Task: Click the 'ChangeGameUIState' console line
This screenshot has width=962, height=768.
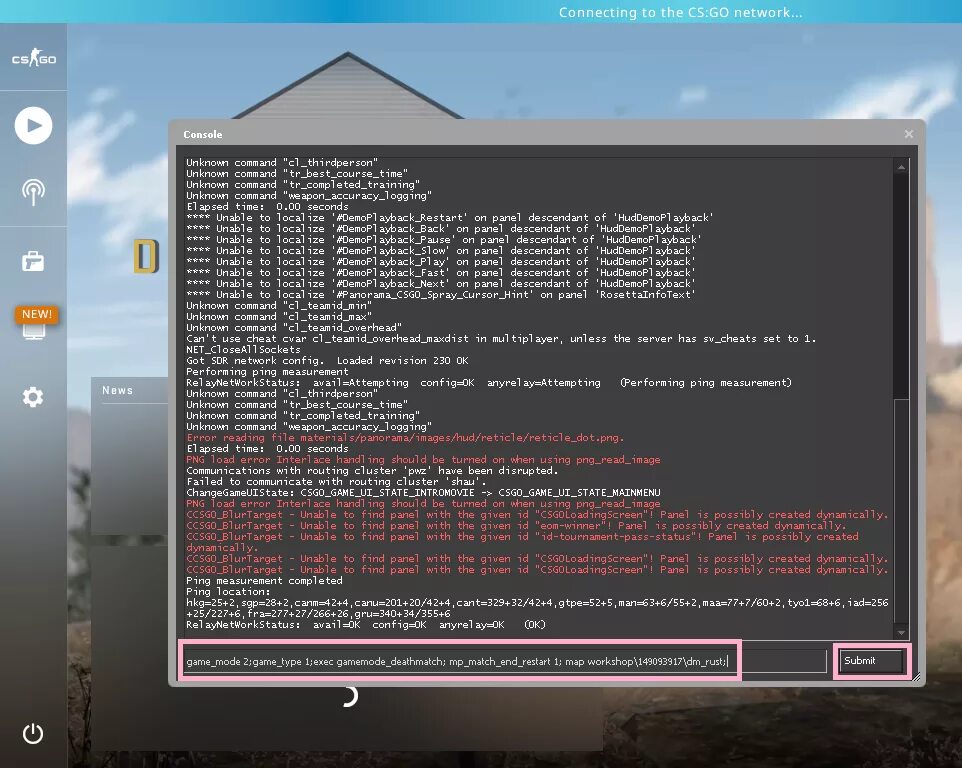Action: click(423, 493)
